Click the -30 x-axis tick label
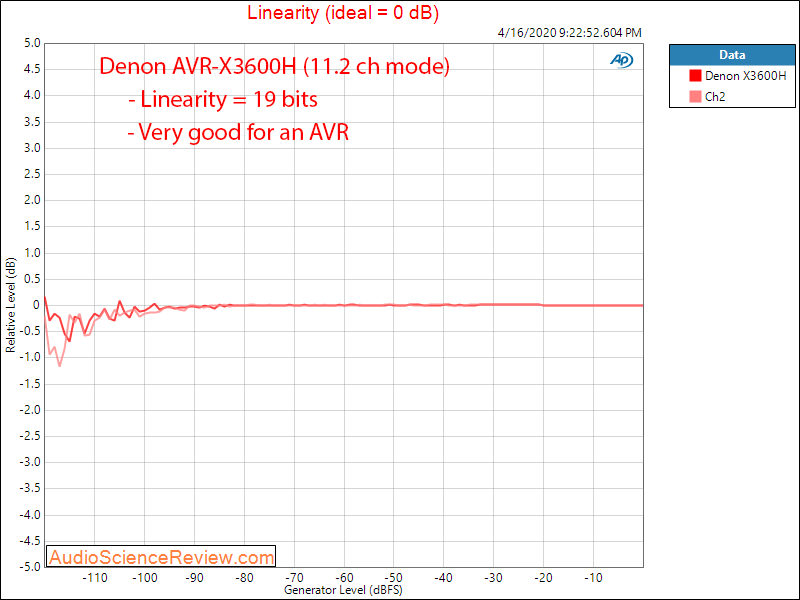Screen dimensions: 800x600 click(493, 578)
